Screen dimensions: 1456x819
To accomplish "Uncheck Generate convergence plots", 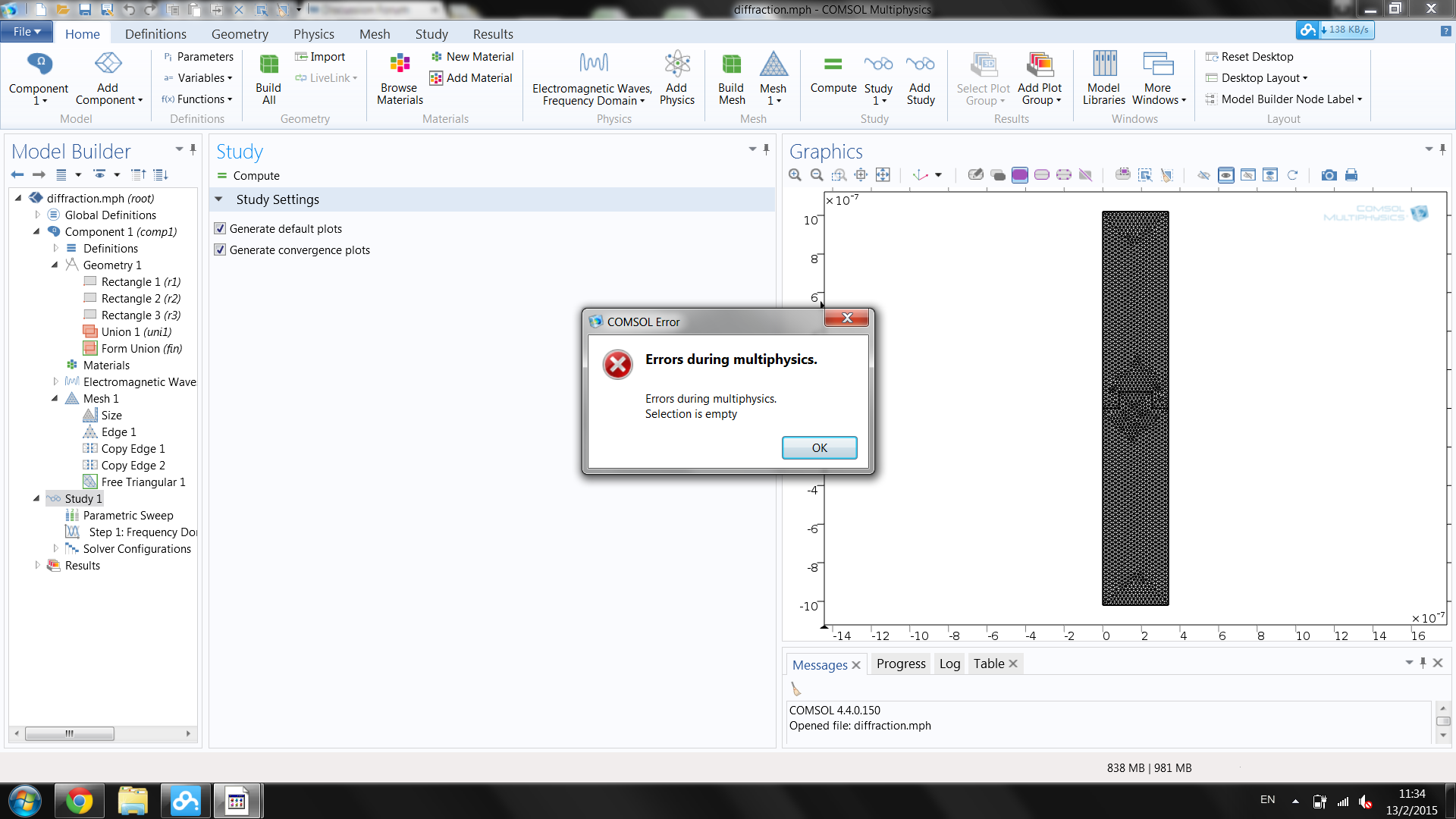I will click(x=221, y=249).
